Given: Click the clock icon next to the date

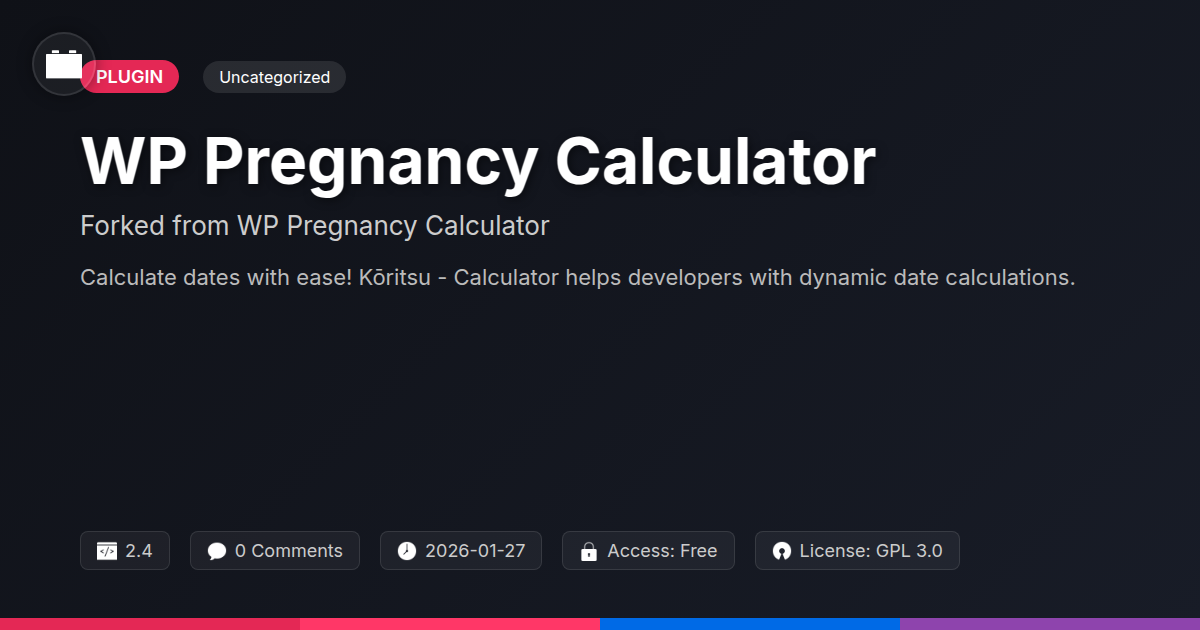Looking at the screenshot, I should coord(407,551).
